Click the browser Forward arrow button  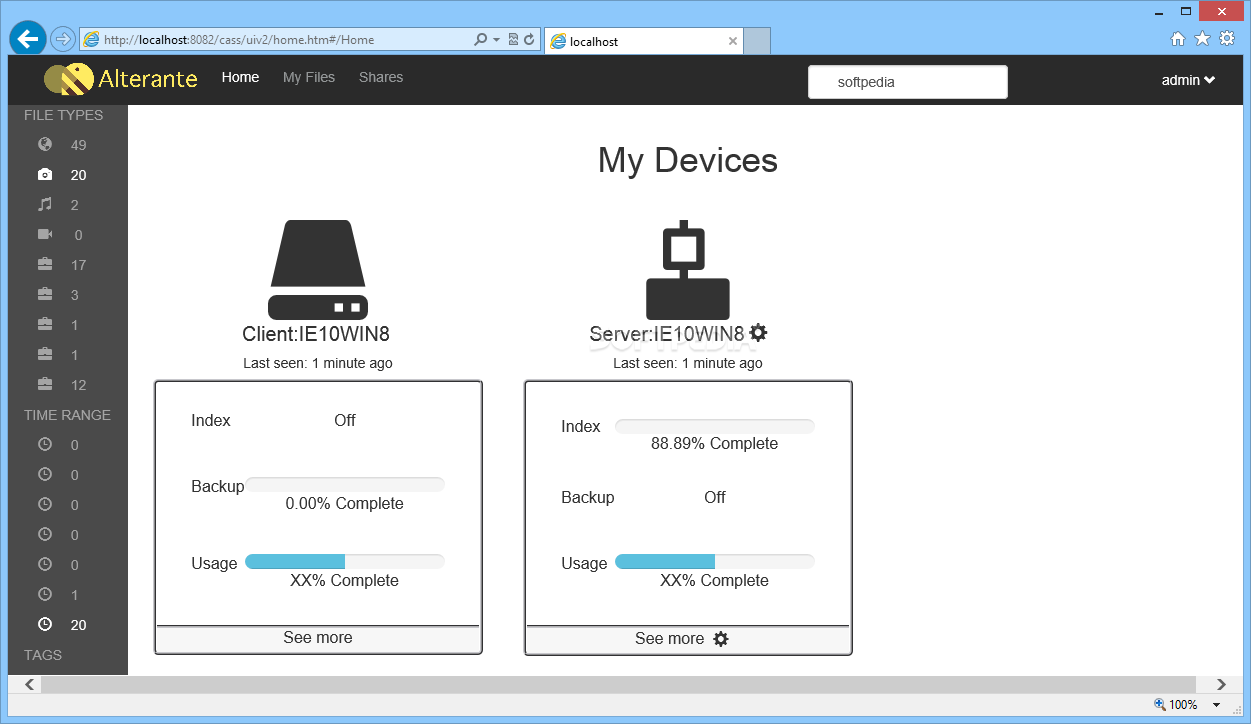click(x=63, y=39)
